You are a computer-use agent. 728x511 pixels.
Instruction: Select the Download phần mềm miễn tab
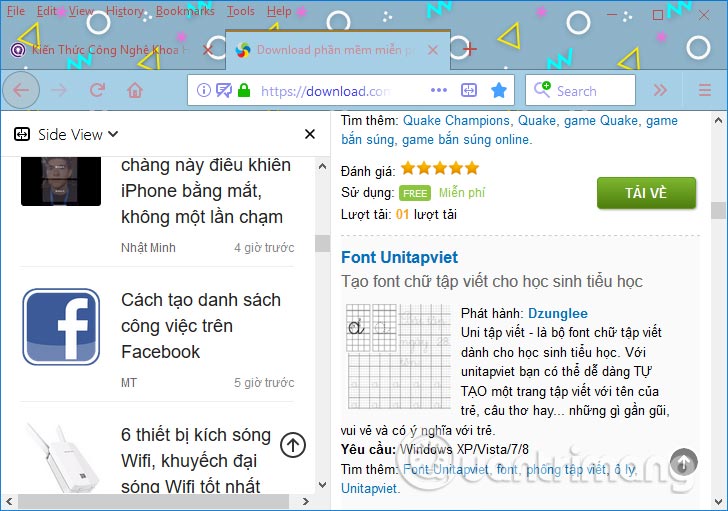(338, 50)
